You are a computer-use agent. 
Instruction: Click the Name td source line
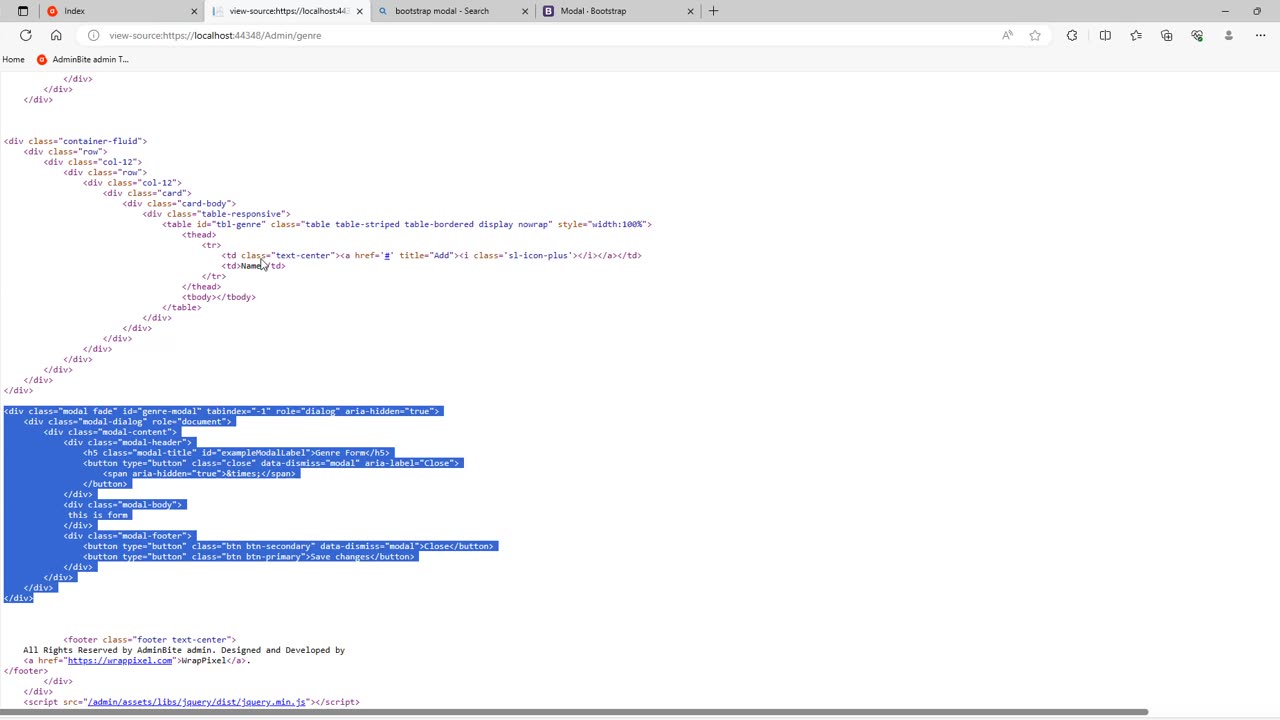[x=253, y=266]
